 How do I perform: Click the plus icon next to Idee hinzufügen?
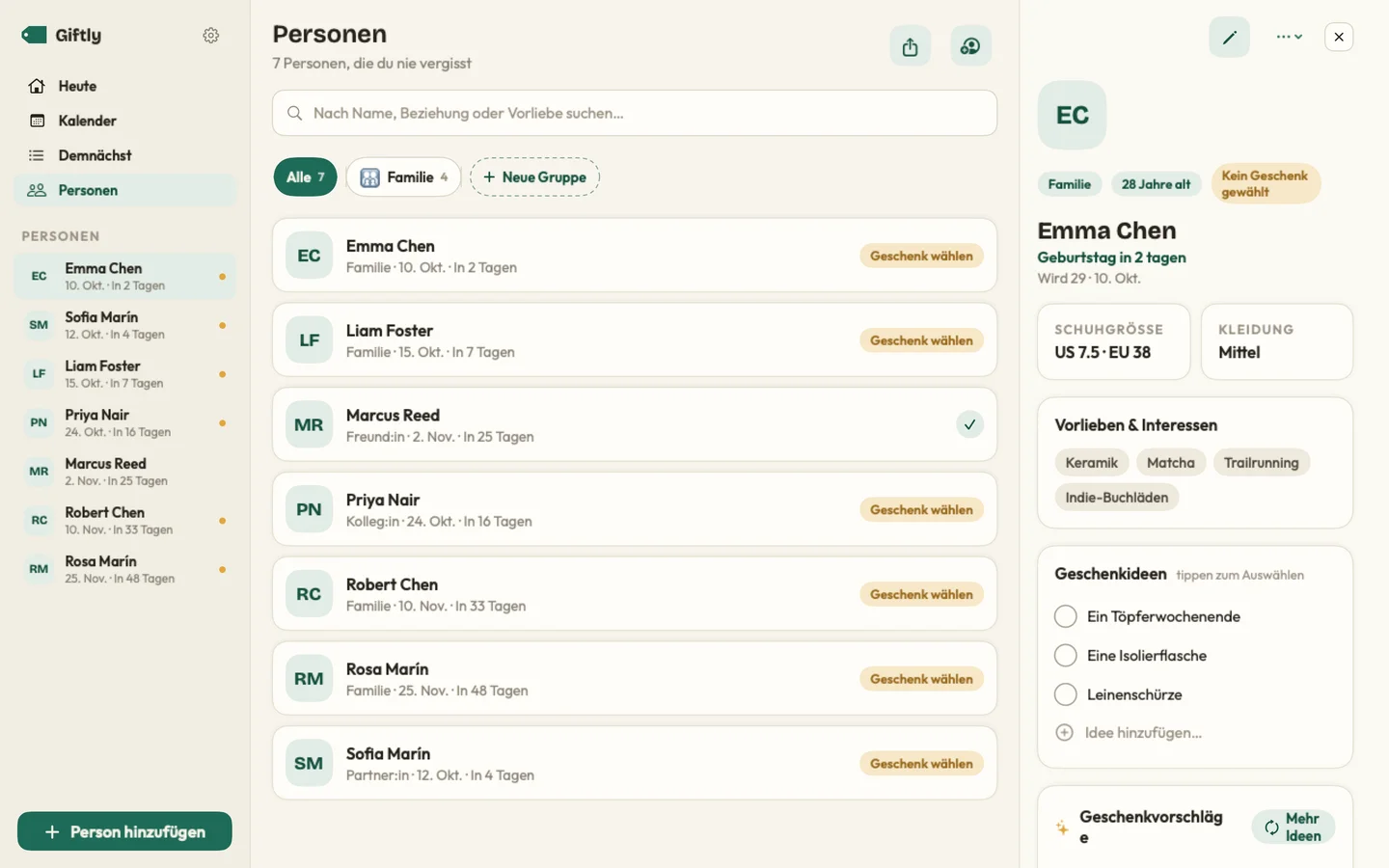pyautogui.click(x=1064, y=732)
